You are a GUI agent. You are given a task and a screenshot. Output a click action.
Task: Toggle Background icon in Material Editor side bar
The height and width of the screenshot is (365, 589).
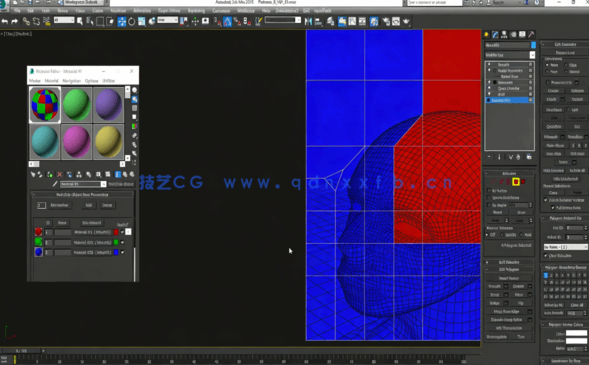(x=134, y=108)
